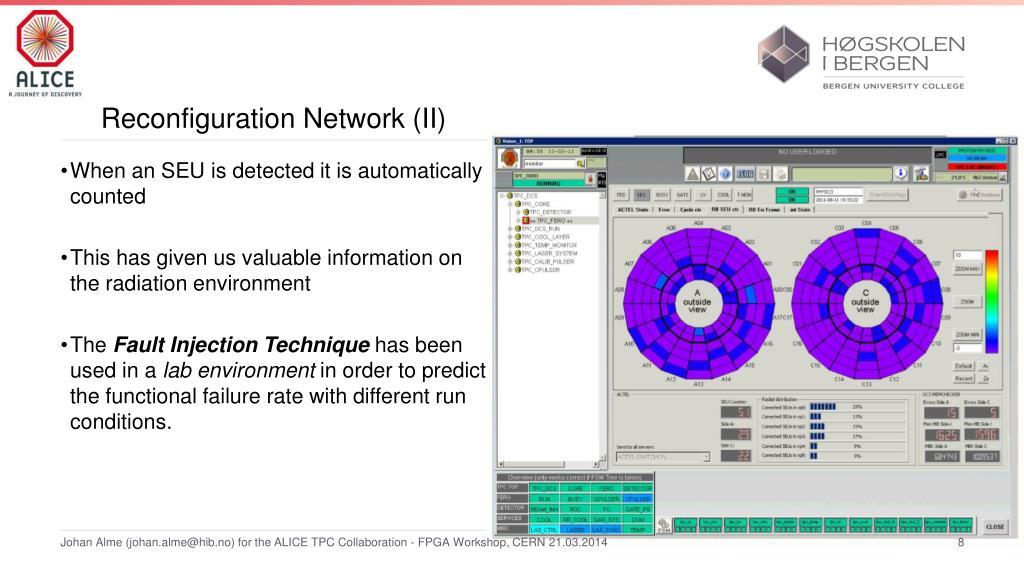The height and width of the screenshot is (576, 1024).
Task: Click the 'C outside view' center circle
Action: point(865,302)
